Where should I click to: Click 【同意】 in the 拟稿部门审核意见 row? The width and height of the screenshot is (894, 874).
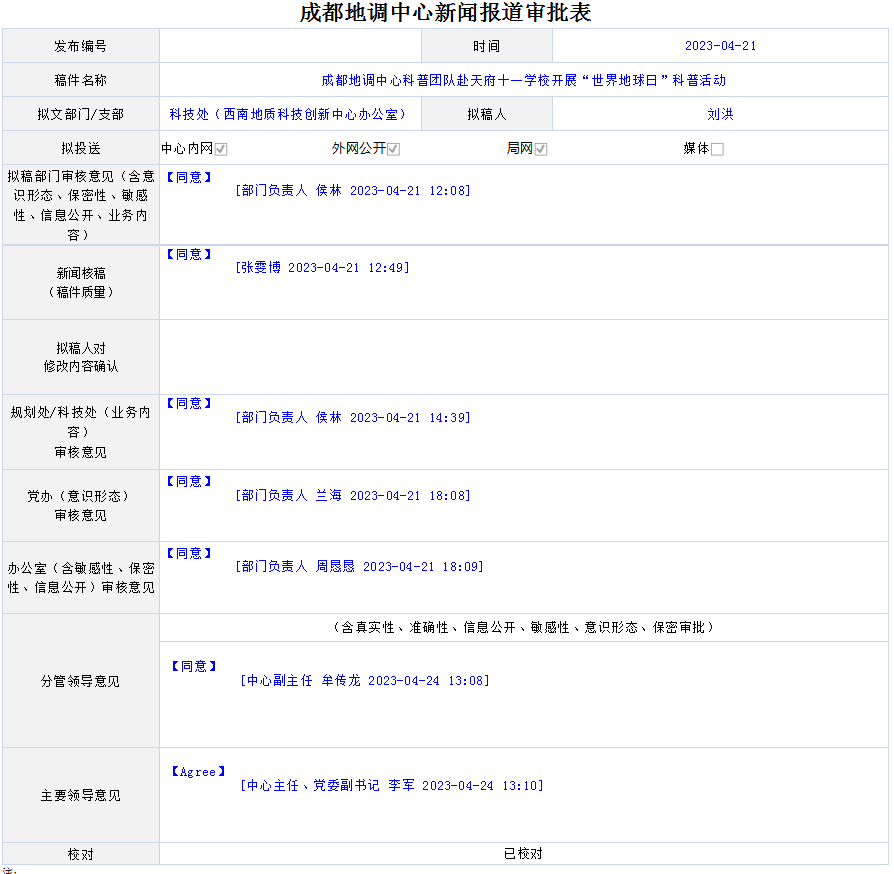[189, 177]
